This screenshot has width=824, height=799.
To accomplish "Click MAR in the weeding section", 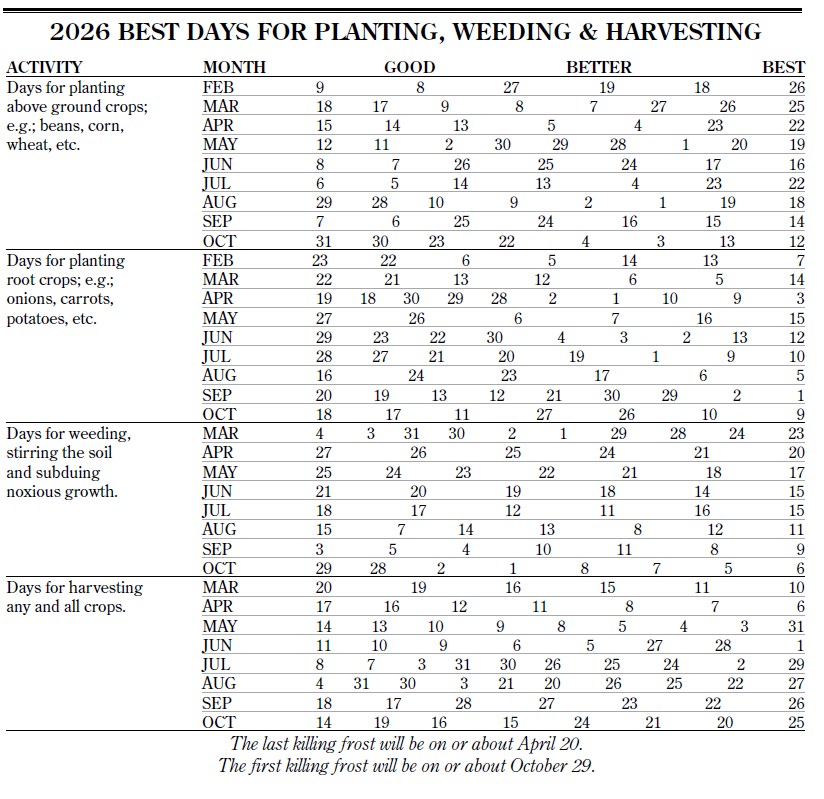I will pyautogui.click(x=219, y=434).
